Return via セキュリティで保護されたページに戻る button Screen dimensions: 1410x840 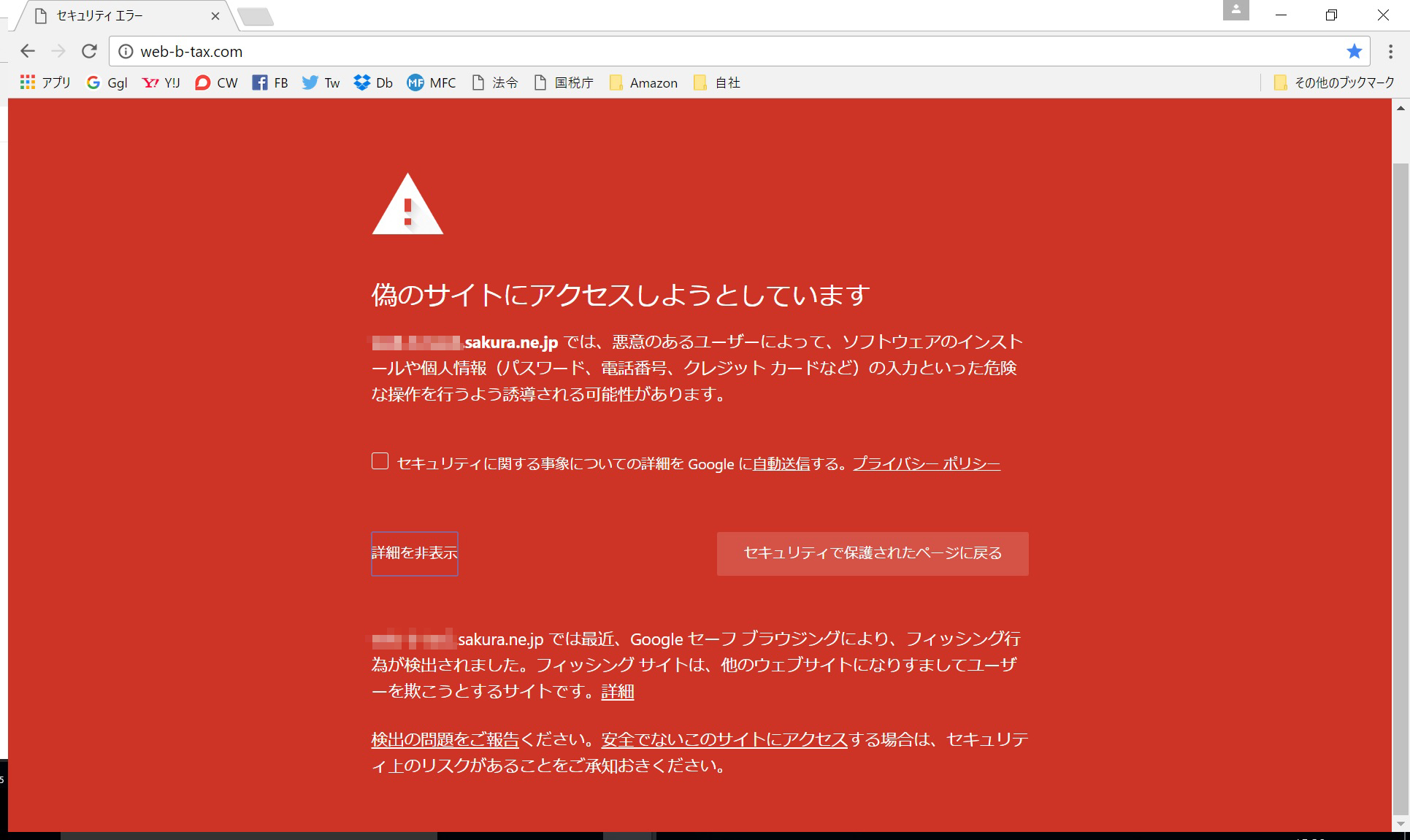point(872,553)
